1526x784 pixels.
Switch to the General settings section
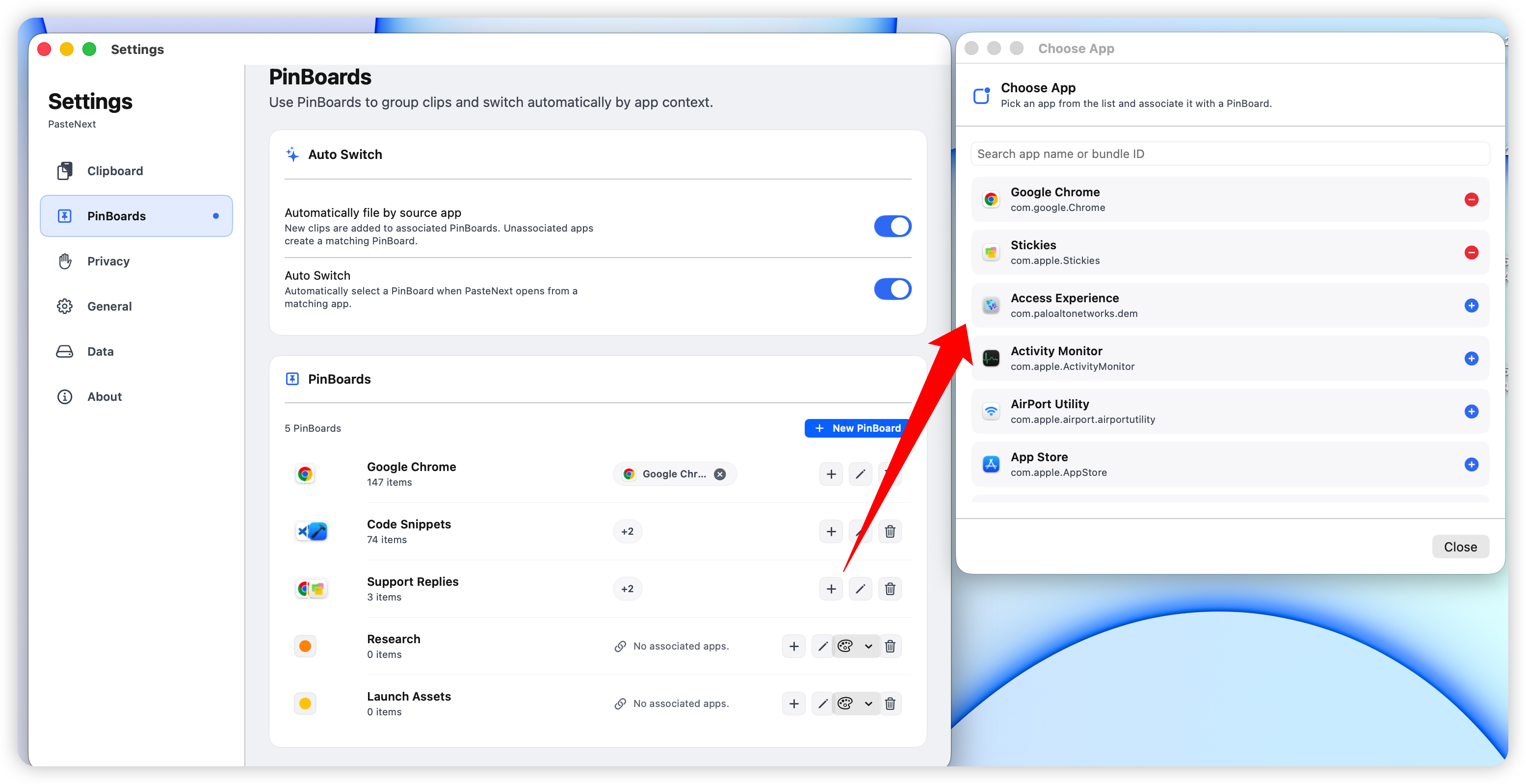coord(136,306)
